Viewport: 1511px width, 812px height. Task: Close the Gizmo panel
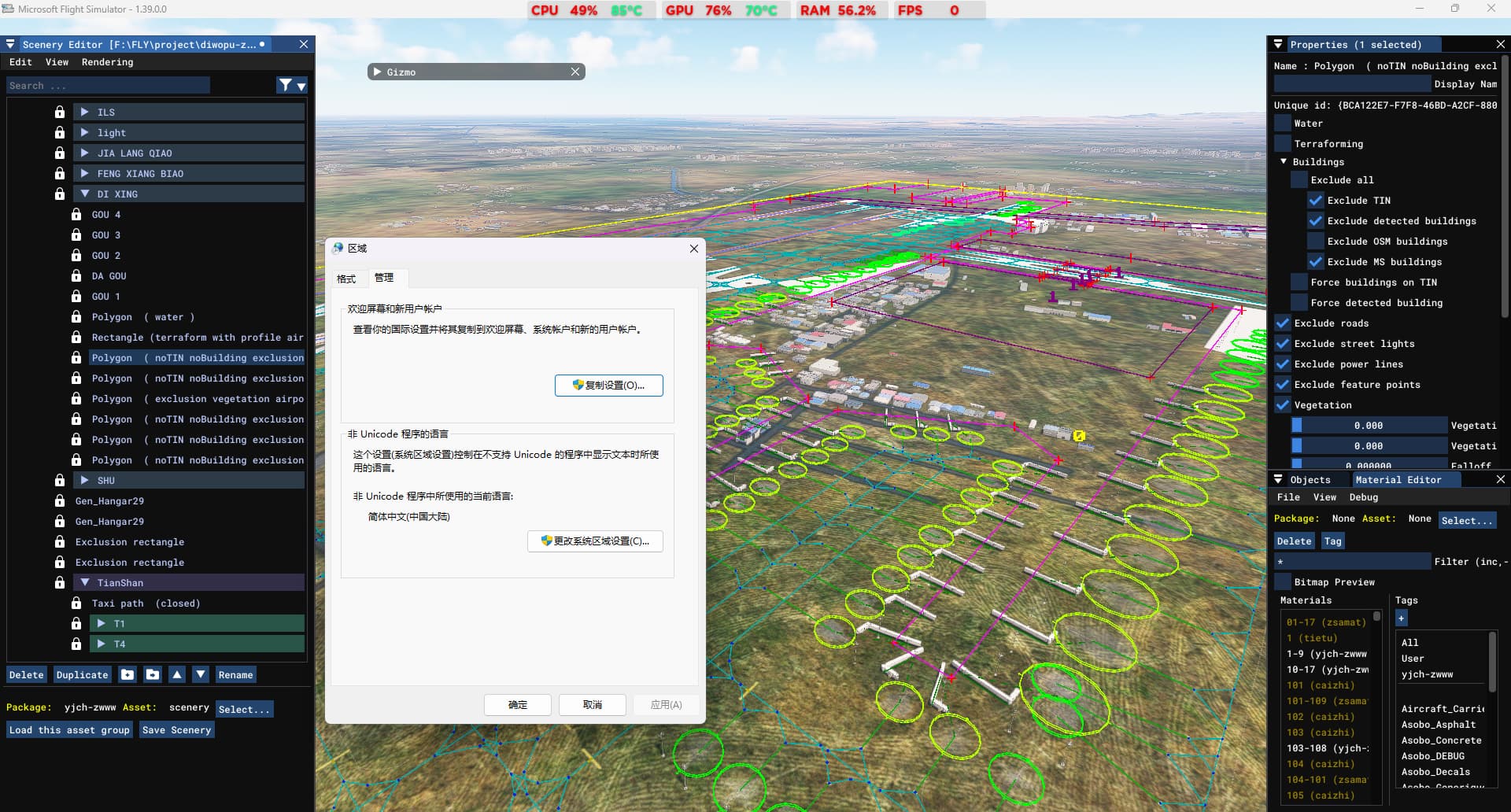tap(575, 72)
